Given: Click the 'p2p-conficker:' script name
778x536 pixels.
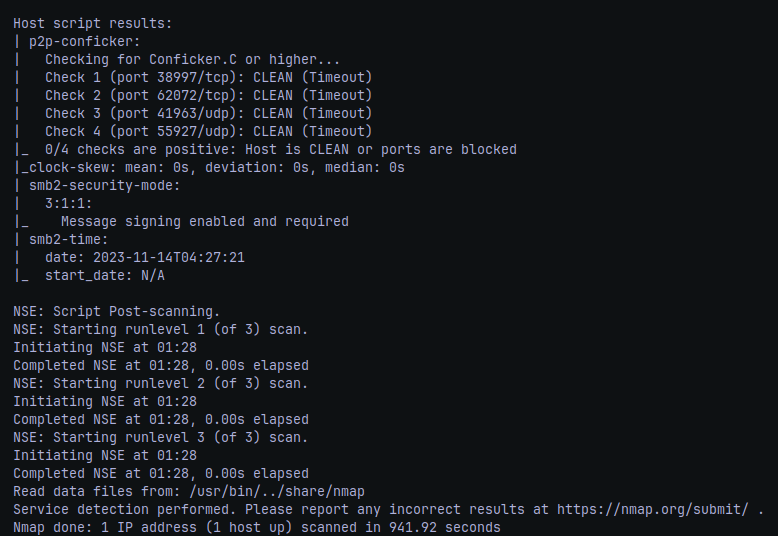Looking at the screenshot, I should (85, 42).
